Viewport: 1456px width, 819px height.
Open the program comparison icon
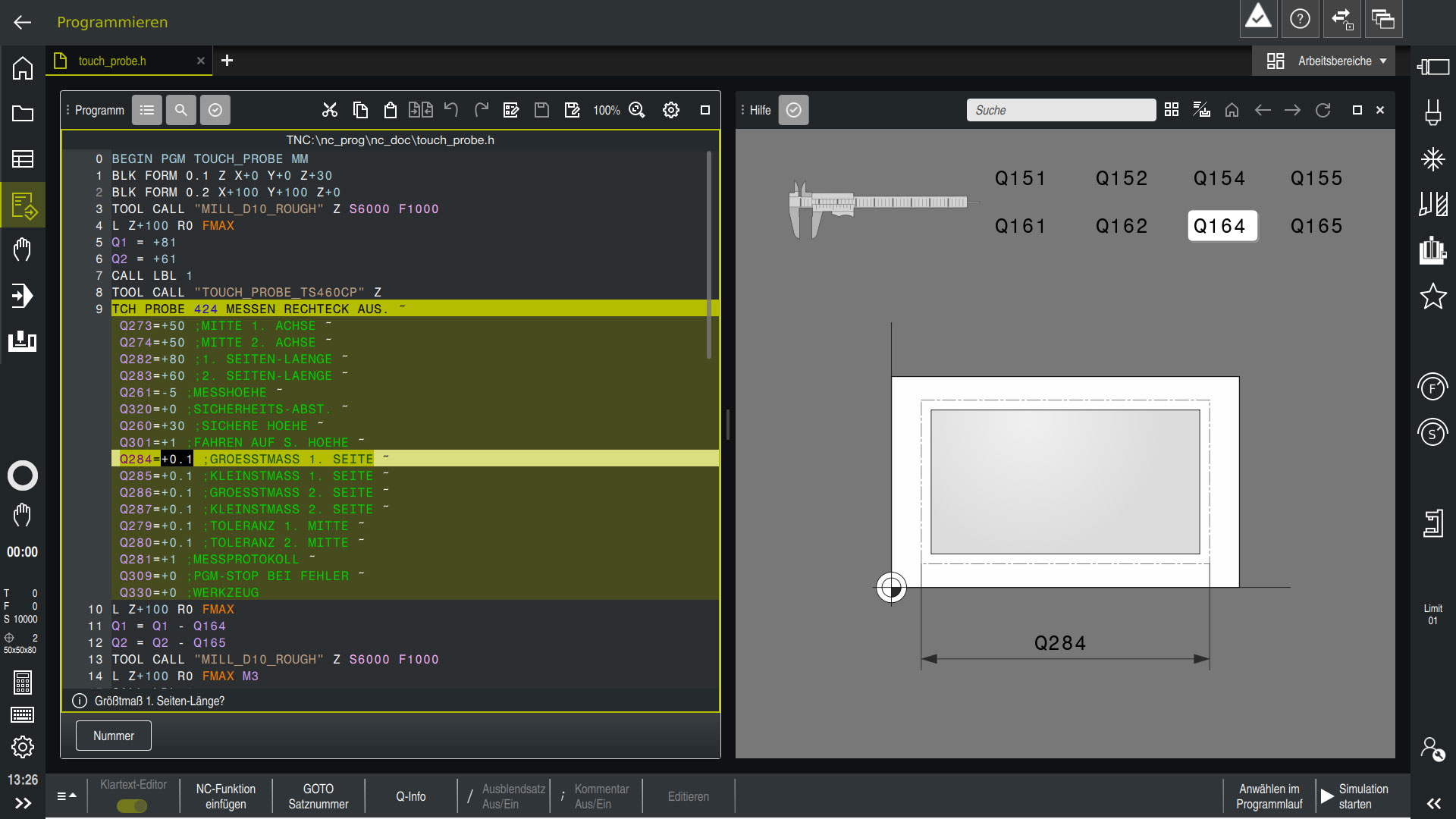pyautogui.click(x=421, y=110)
